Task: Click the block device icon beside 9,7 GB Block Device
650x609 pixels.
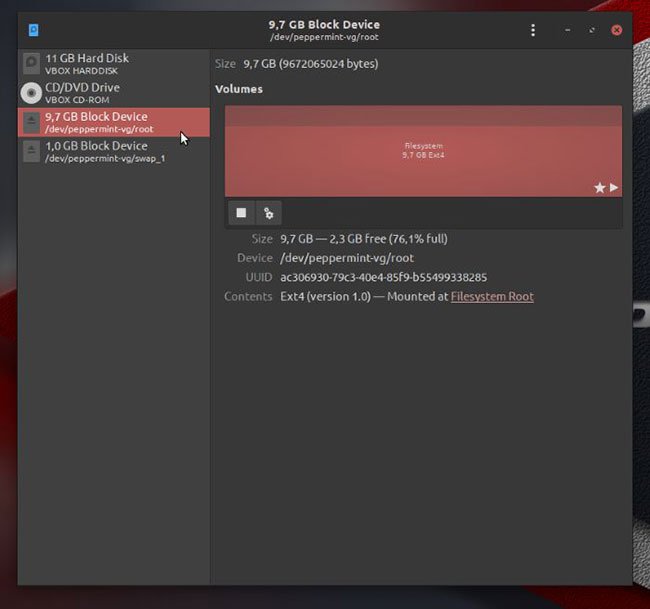Action: (x=31, y=122)
